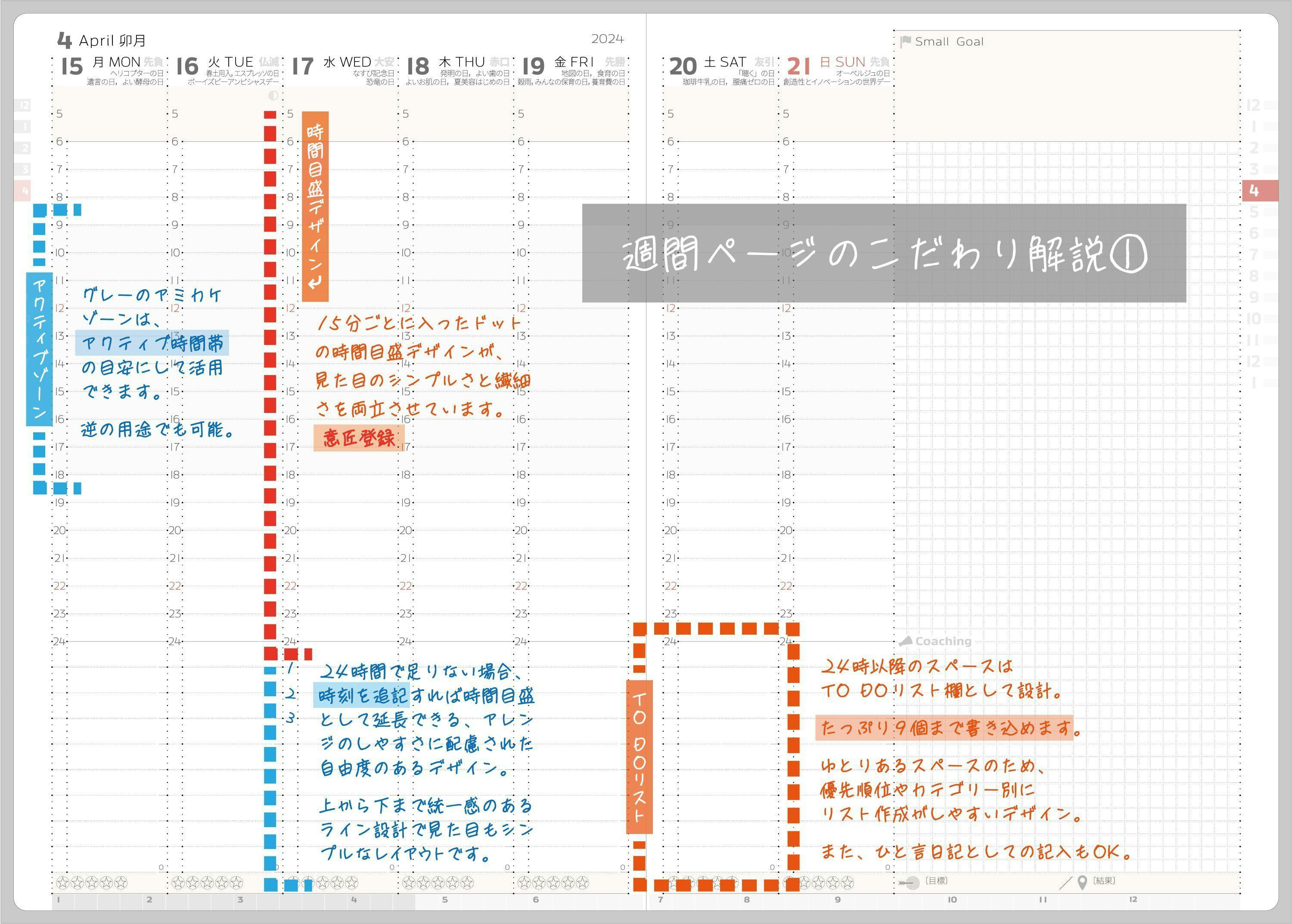
Task: Click the flag icon beside Small Goal
Action: tap(906, 41)
